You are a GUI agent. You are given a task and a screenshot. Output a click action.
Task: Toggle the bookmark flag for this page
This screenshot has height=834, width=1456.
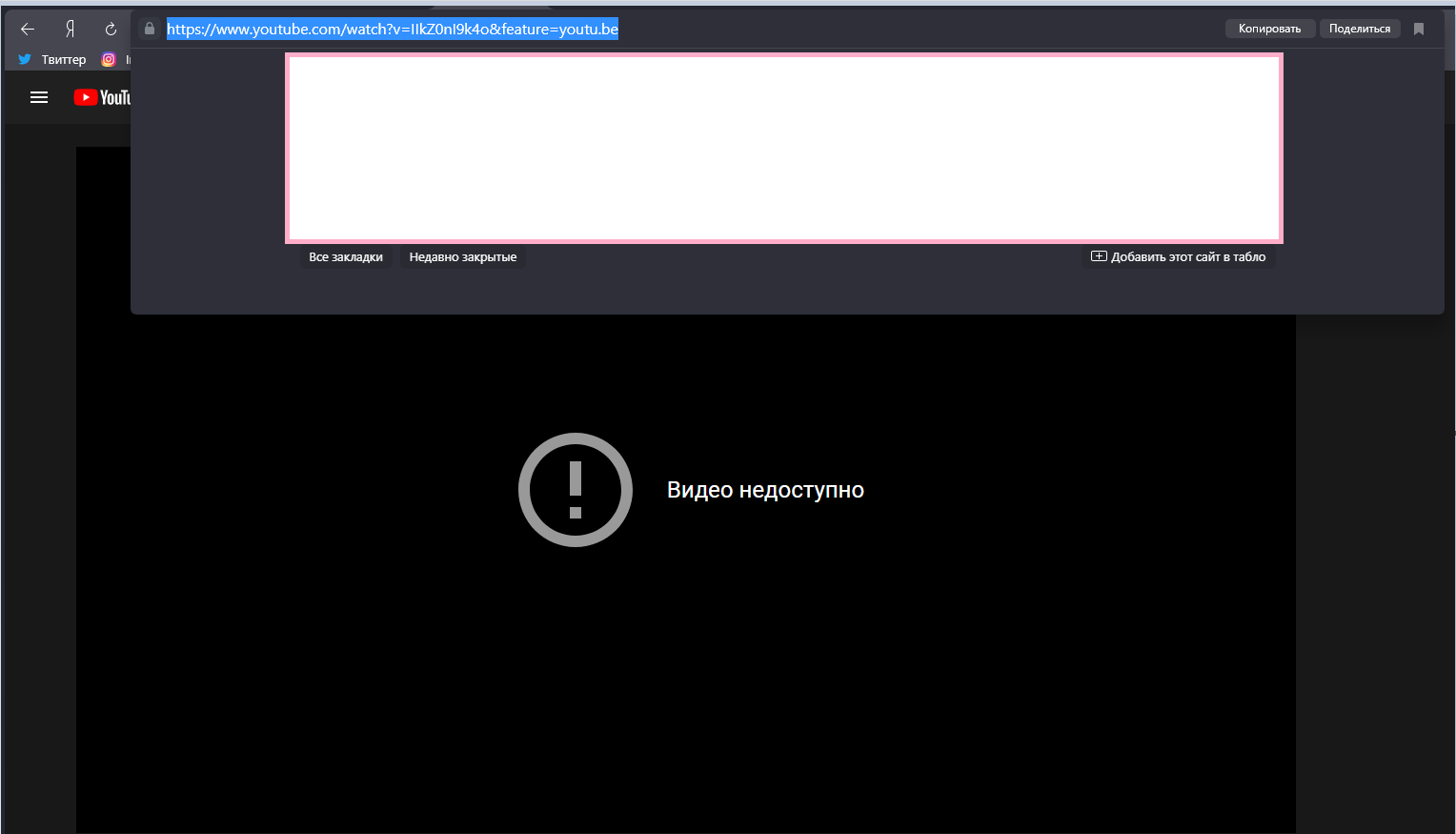[x=1418, y=29]
